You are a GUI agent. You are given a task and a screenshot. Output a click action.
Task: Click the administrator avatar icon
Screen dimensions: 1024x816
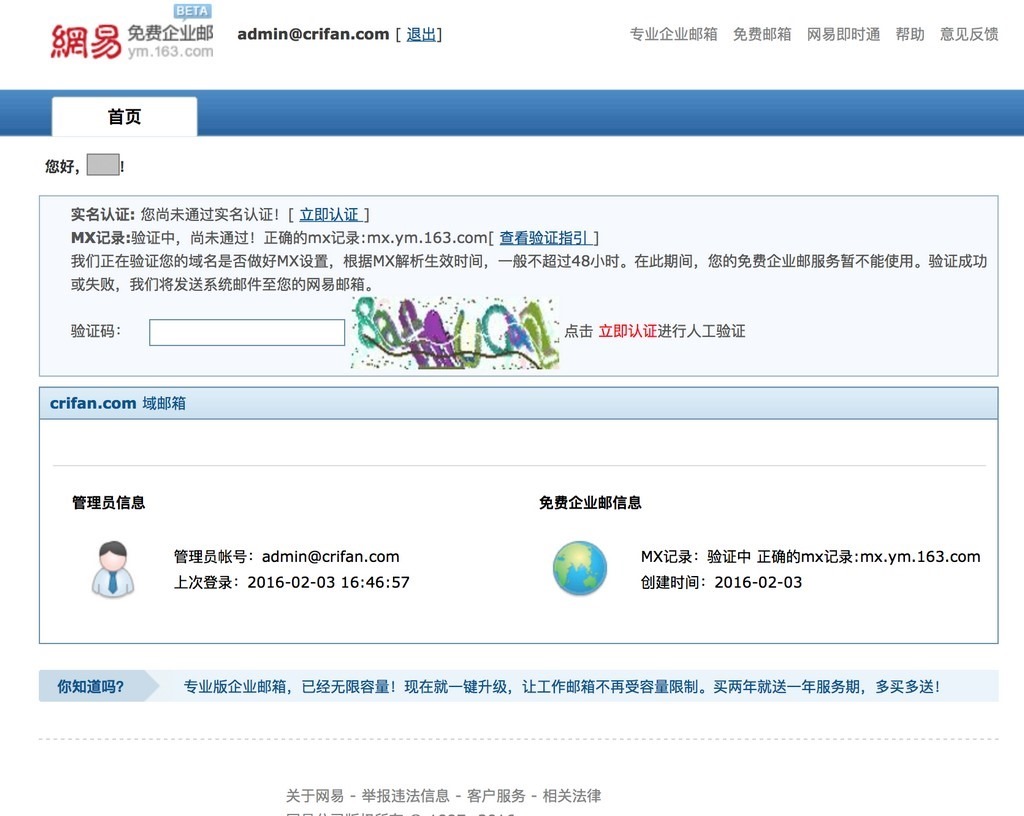tap(113, 569)
